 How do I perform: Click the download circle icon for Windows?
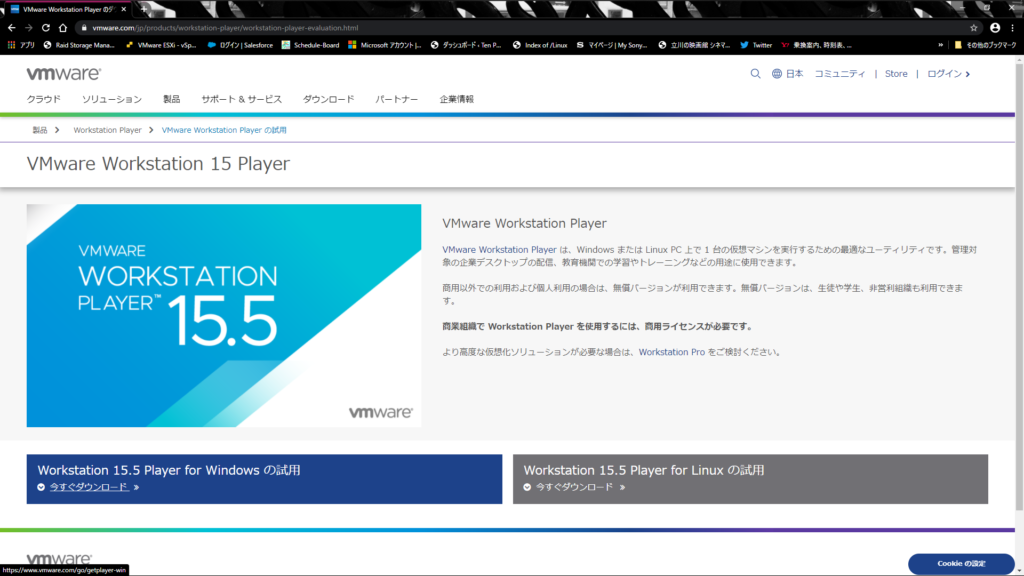pyautogui.click(x=41, y=487)
